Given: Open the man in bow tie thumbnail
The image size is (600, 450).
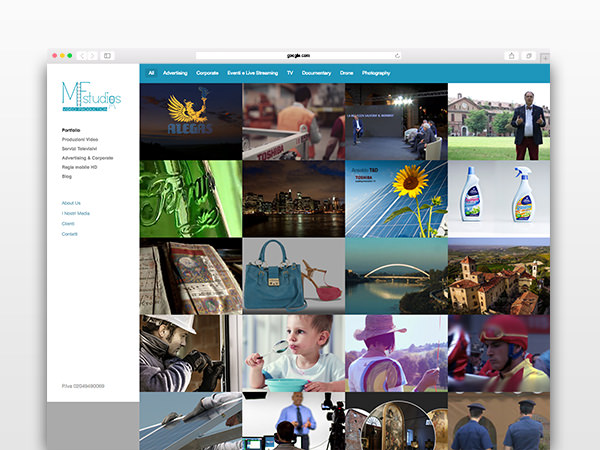Looking at the screenshot, I should point(499,122).
